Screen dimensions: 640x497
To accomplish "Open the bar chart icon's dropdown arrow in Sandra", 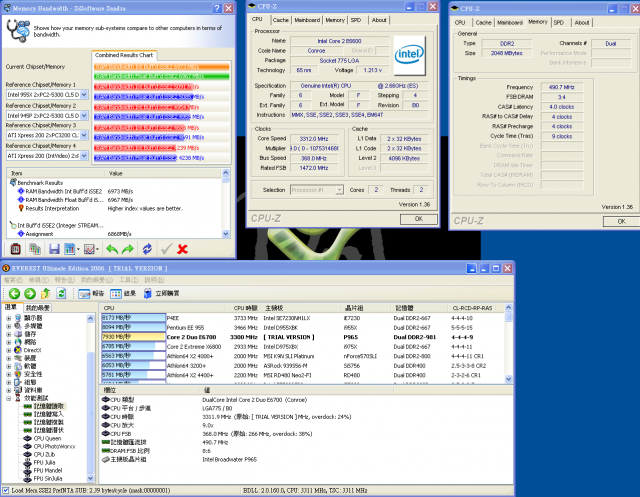I will pyautogui.click(x=78, y=249).
